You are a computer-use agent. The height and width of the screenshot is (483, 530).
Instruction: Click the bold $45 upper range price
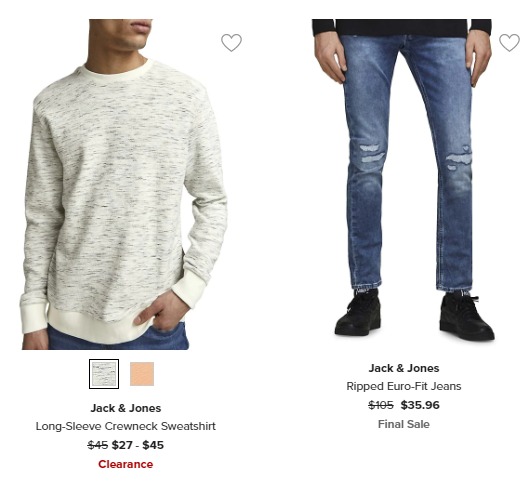[x=153, y=445]
